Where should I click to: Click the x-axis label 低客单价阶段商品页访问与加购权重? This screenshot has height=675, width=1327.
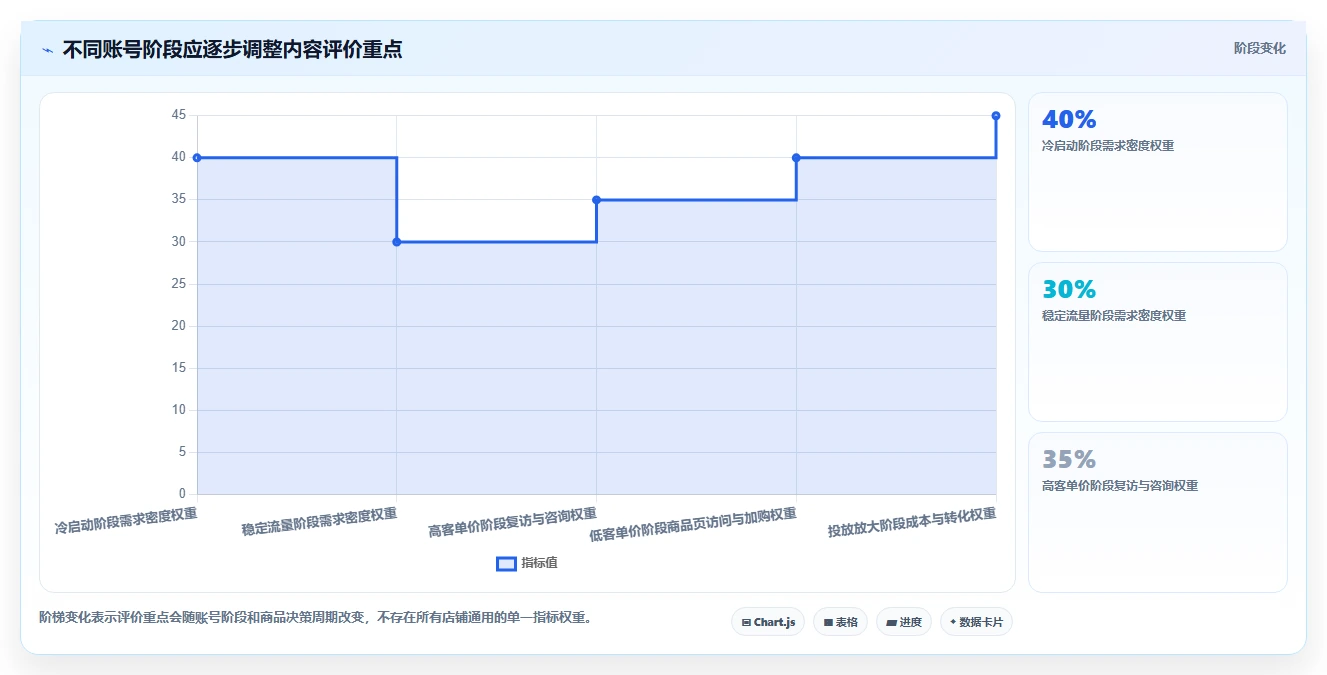point(693,524)
